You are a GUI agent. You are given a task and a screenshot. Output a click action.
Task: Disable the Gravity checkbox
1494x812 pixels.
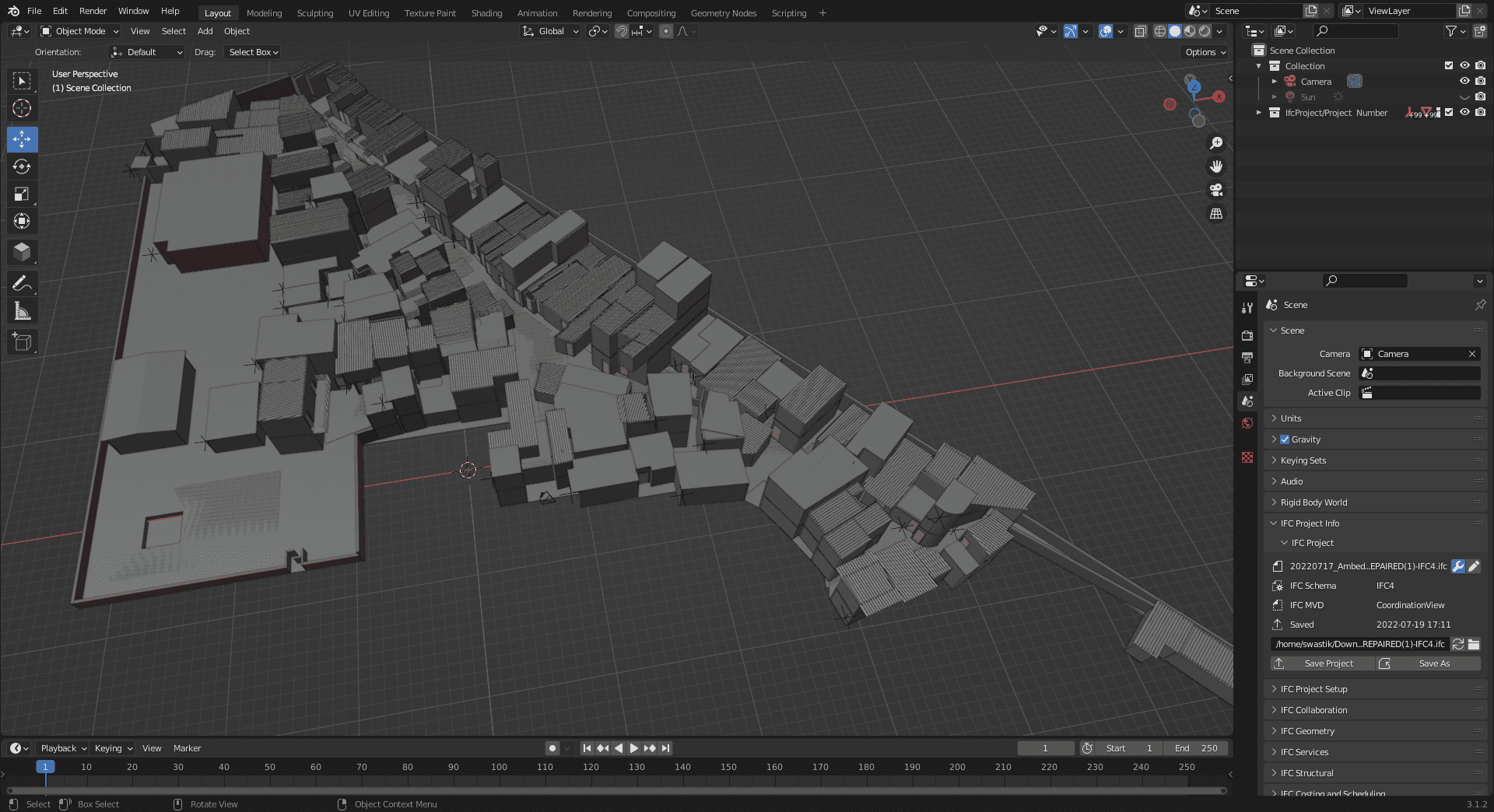tap(1285, 439)
